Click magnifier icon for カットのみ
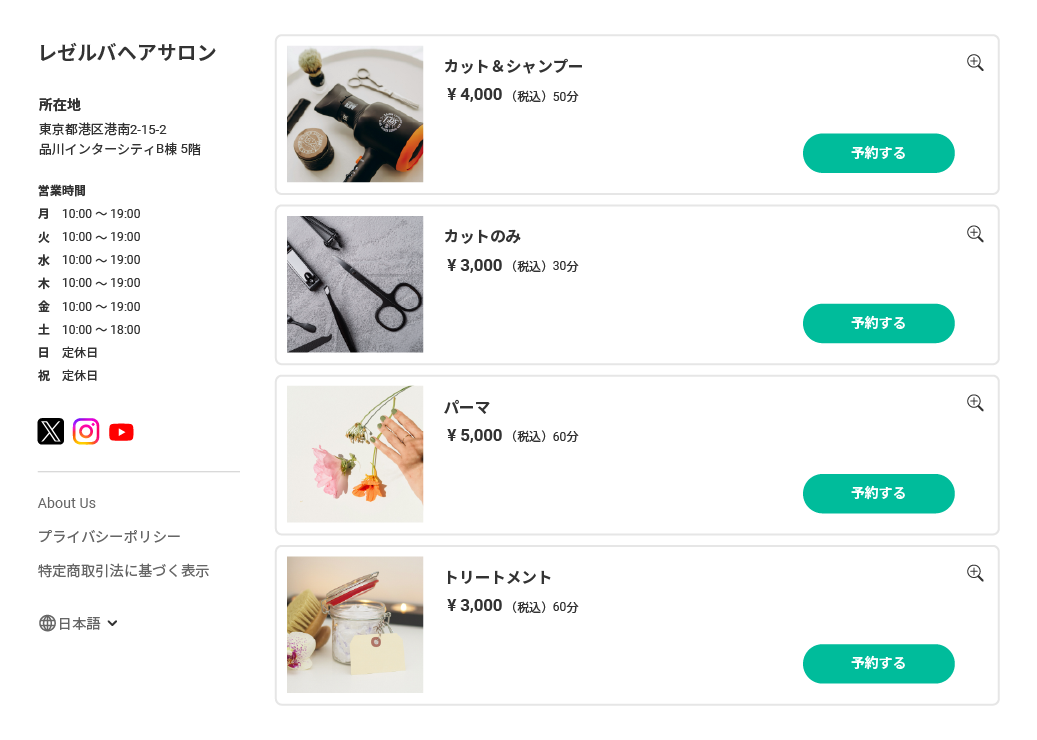Screen dimensions: 1037x740 pos(975,234)
